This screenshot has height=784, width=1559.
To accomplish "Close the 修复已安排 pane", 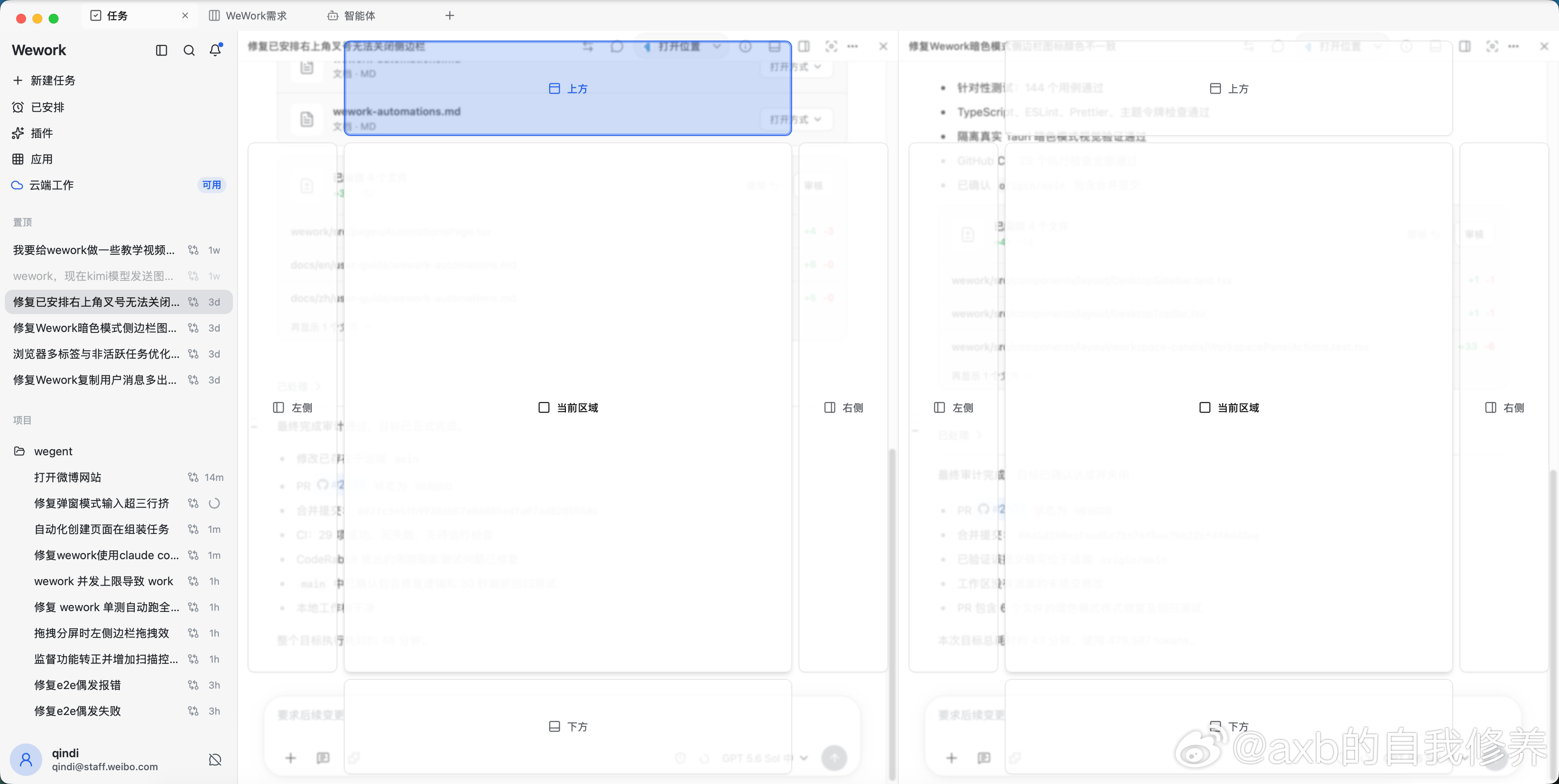I will click(883, 47).
